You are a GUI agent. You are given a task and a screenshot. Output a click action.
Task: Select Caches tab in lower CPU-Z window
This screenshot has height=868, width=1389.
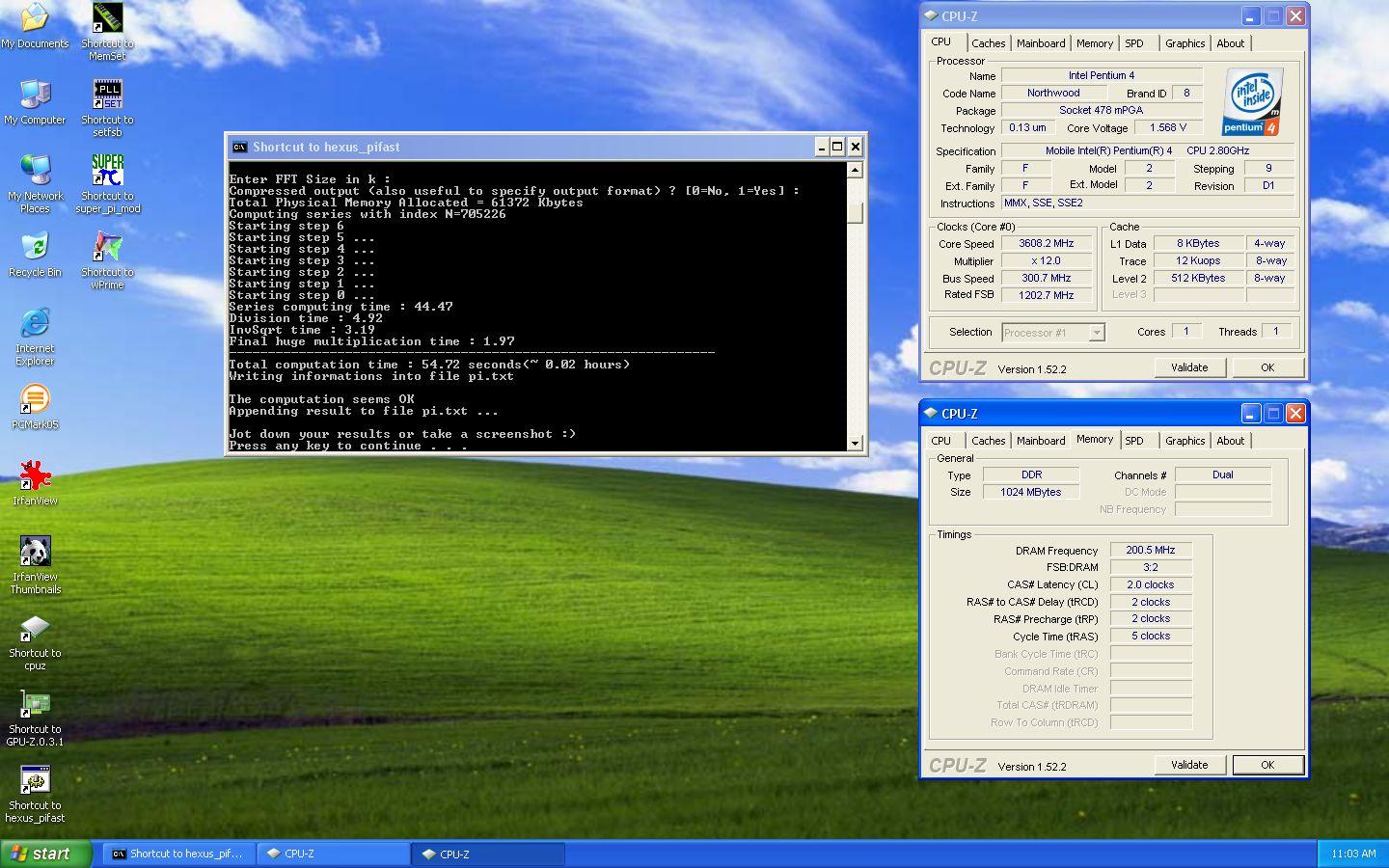pos(988,441)
